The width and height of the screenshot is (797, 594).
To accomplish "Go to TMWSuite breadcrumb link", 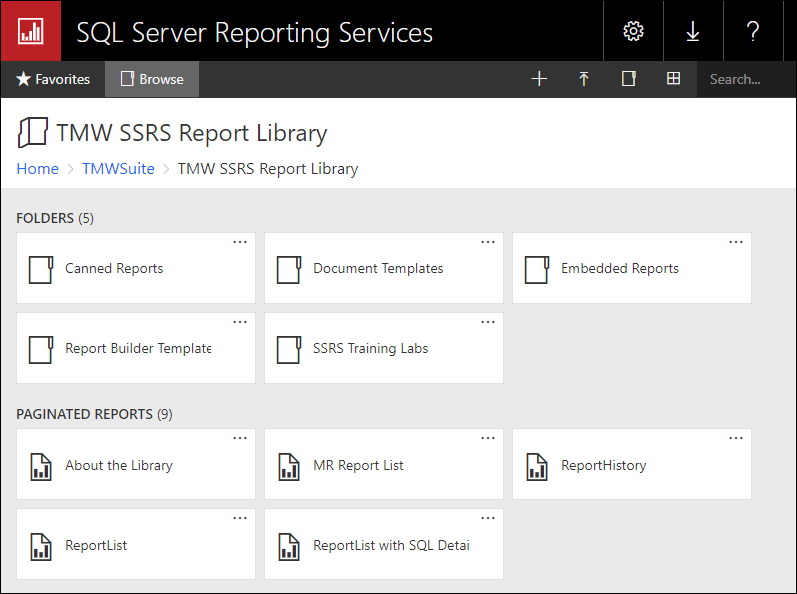I will tap(118, 169).
